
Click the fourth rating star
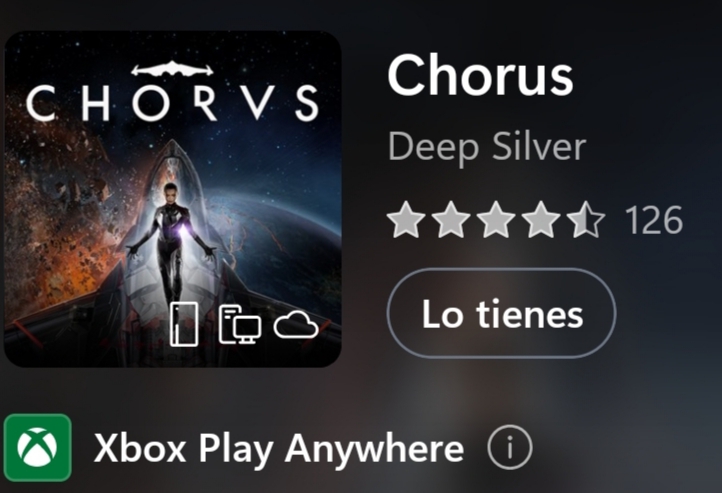(541, 220)
